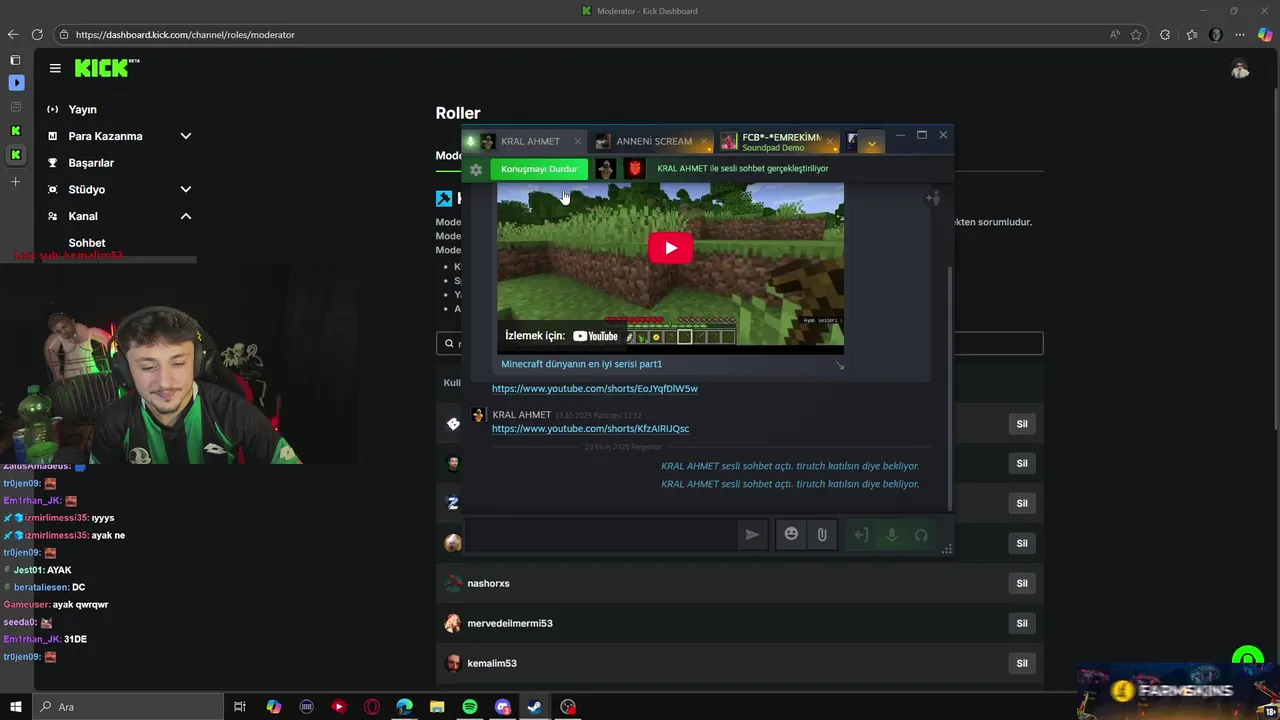Click the green Kick support chat bubble
1280x720 pixels.
[1247, 659]
